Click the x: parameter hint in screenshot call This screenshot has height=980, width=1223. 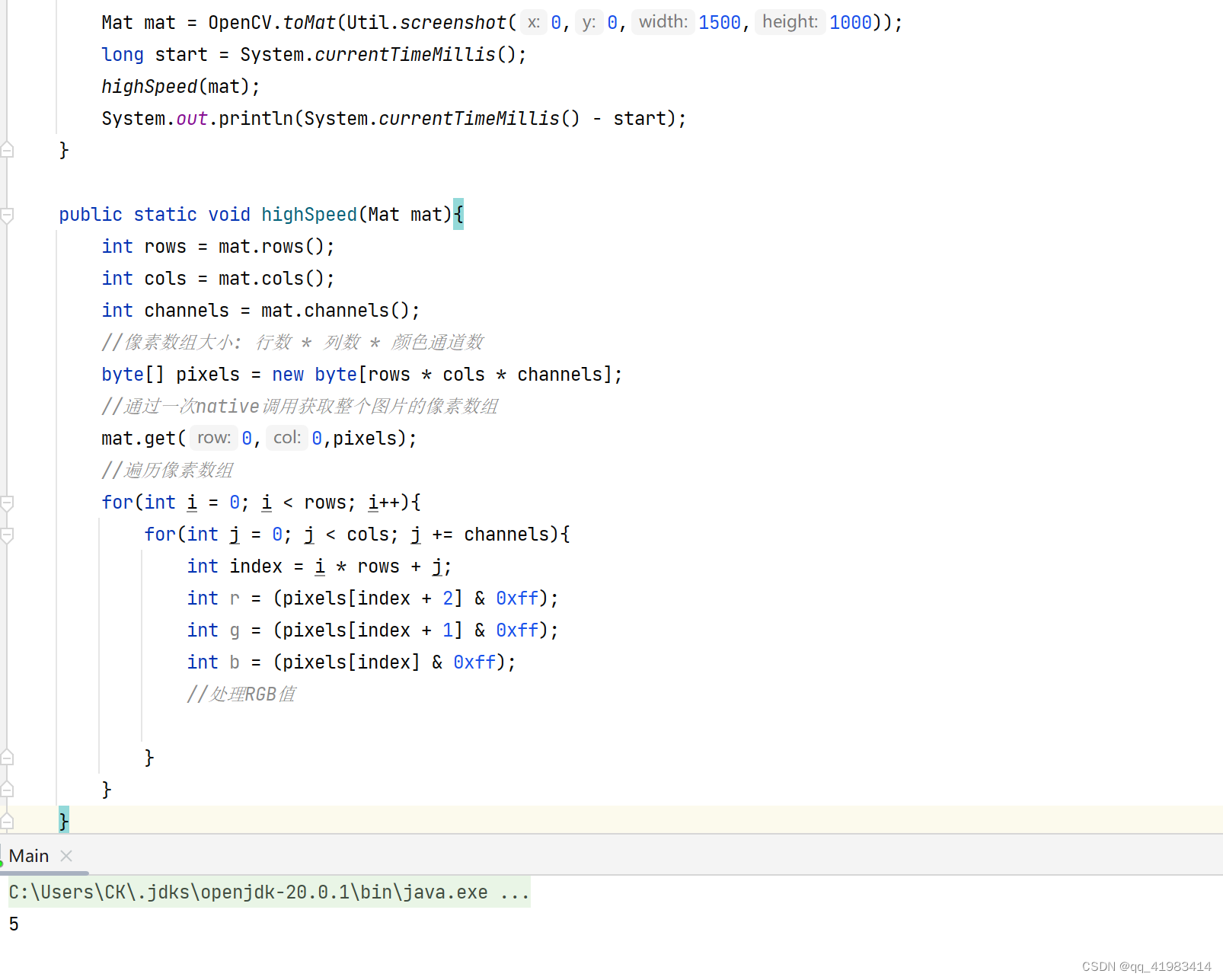tap(534, 22)
